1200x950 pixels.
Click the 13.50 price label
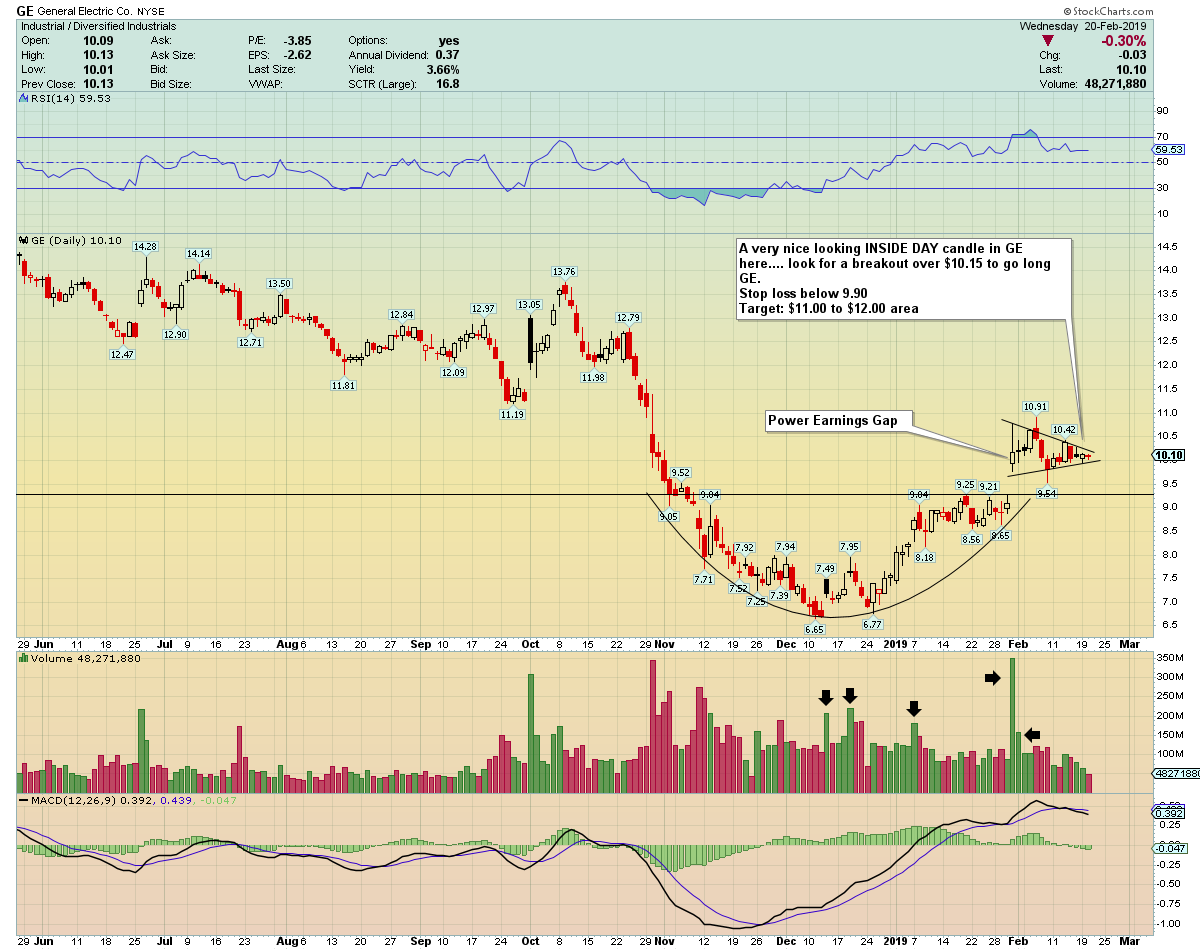[x=278, y=284]
